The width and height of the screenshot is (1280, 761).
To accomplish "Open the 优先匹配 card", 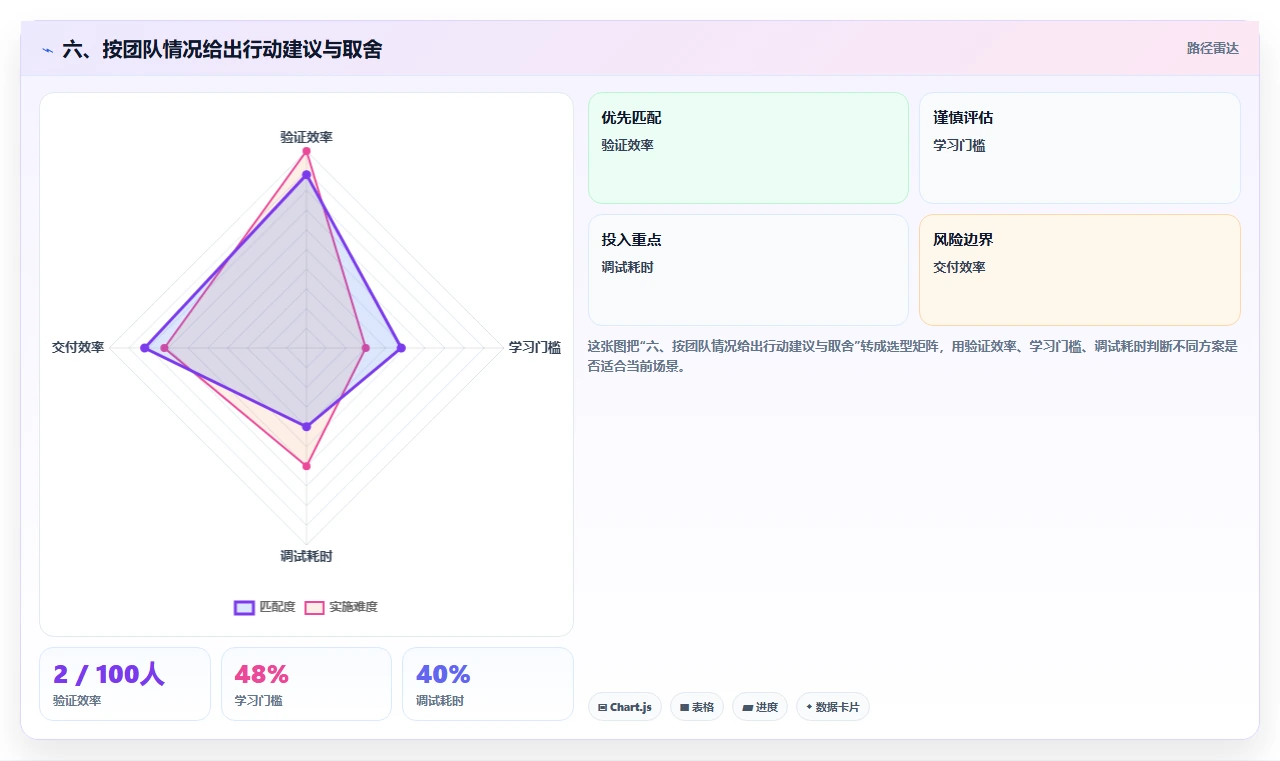I will click(748, 148).
